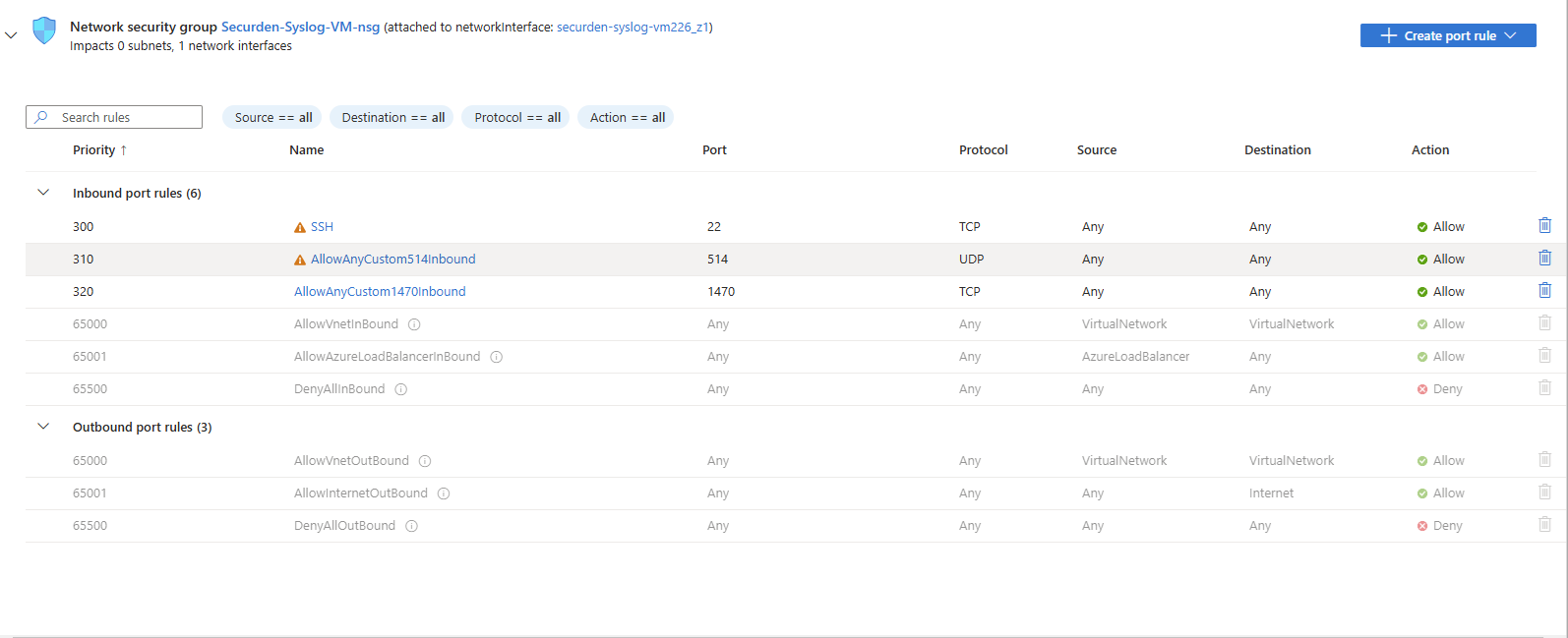Viewport: 1568px width, 638px height.
Task: Click the AzureLoadBalancer source cell
Action: [1136, 357]
